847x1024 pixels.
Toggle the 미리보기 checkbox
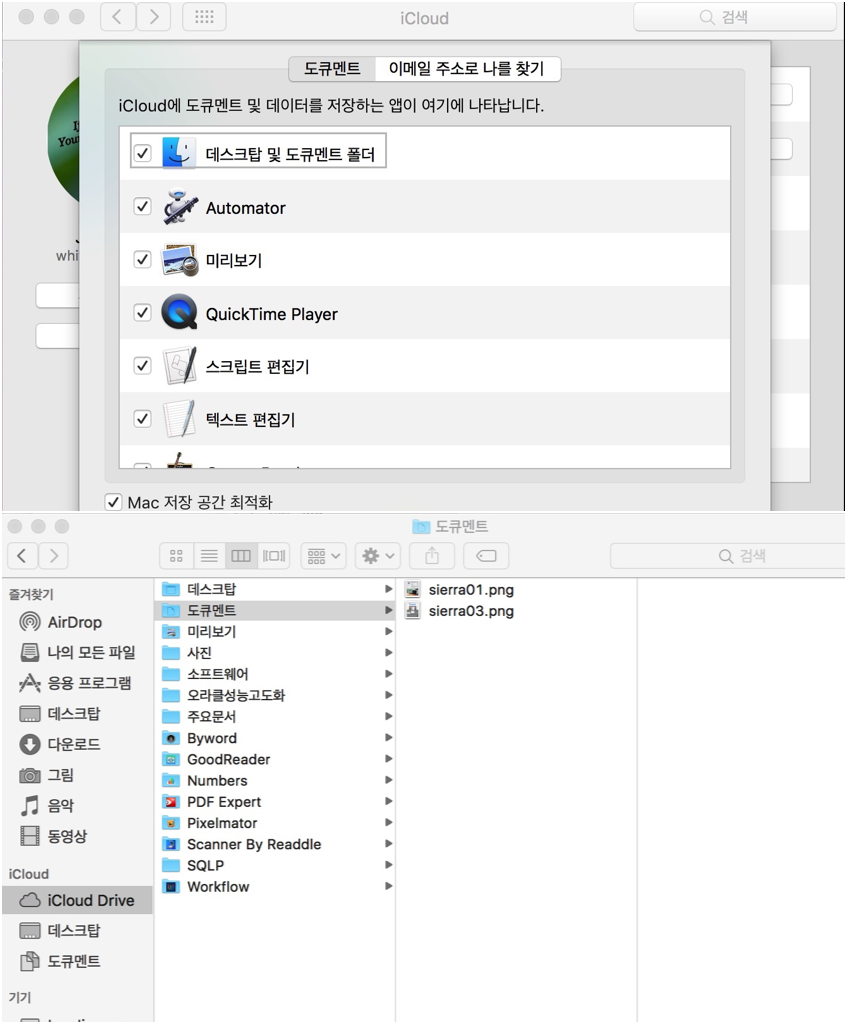pyautogui.click(x=142, y=260)
